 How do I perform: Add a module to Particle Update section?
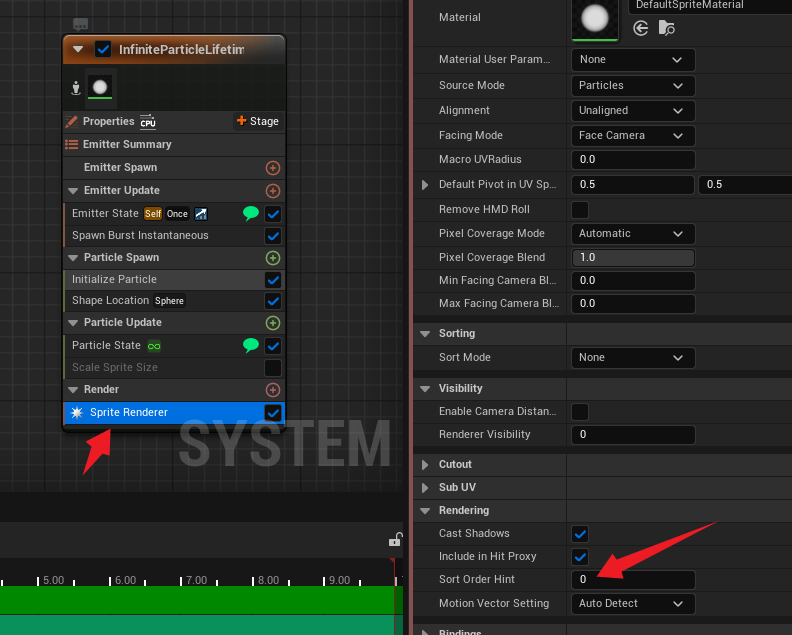tap(272, 323)
